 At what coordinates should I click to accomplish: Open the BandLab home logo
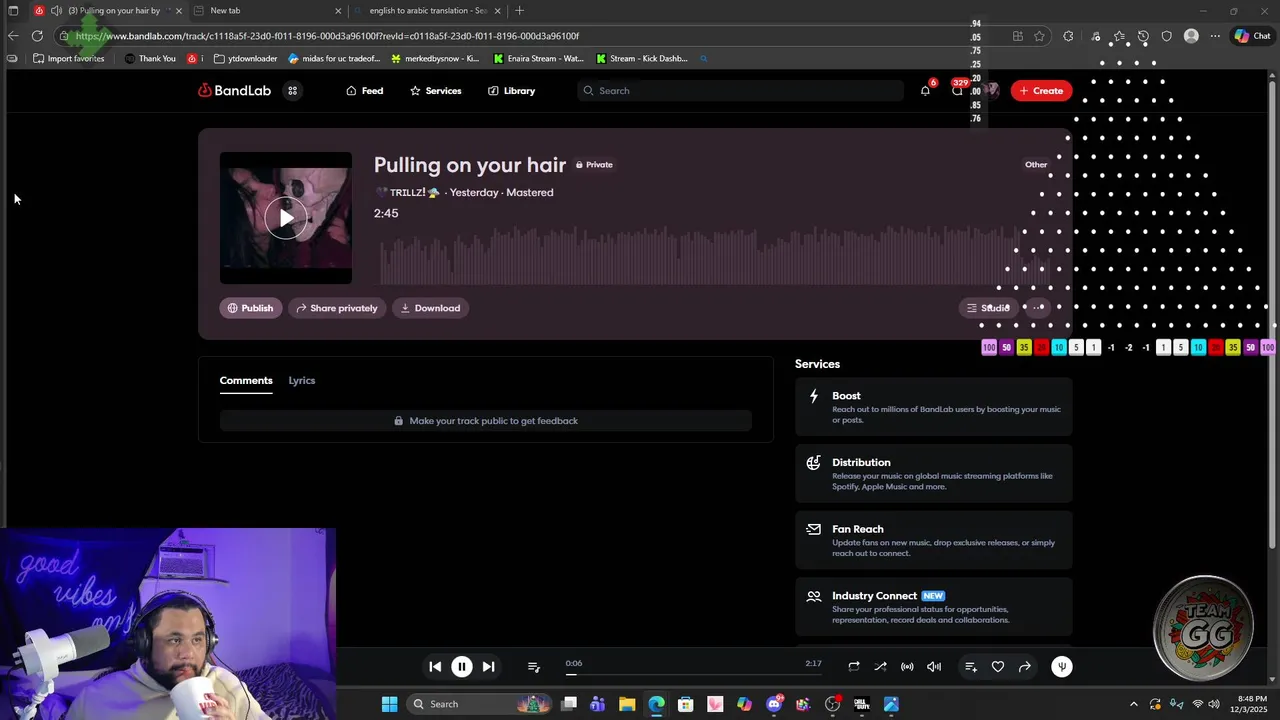coord(234,90)
